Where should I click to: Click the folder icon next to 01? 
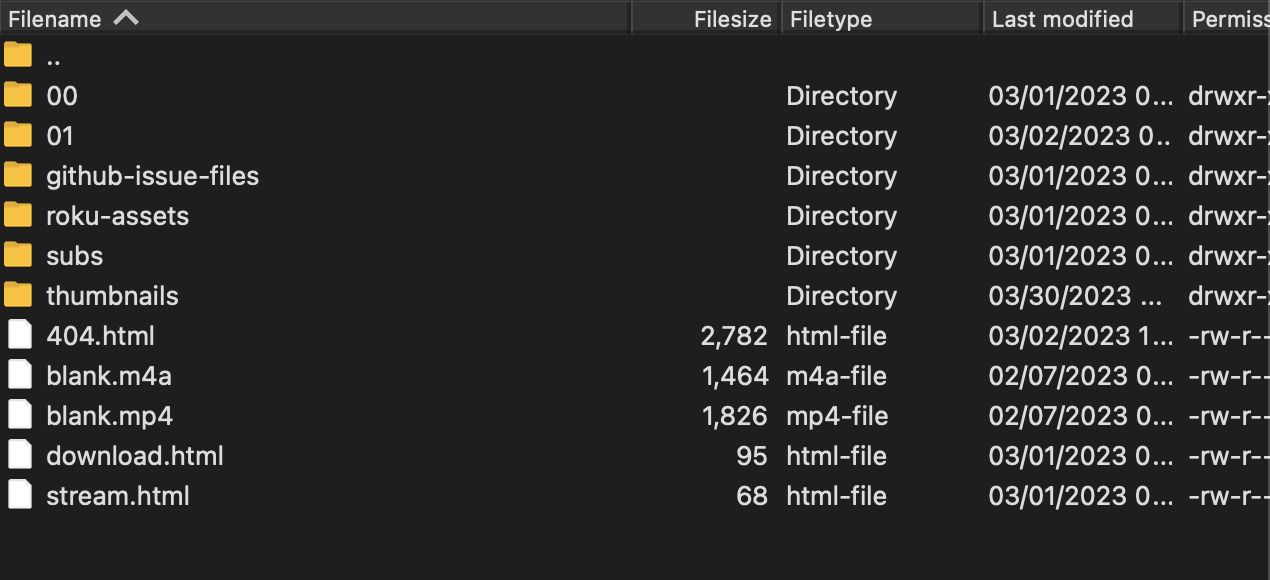(x=18, y=135)
